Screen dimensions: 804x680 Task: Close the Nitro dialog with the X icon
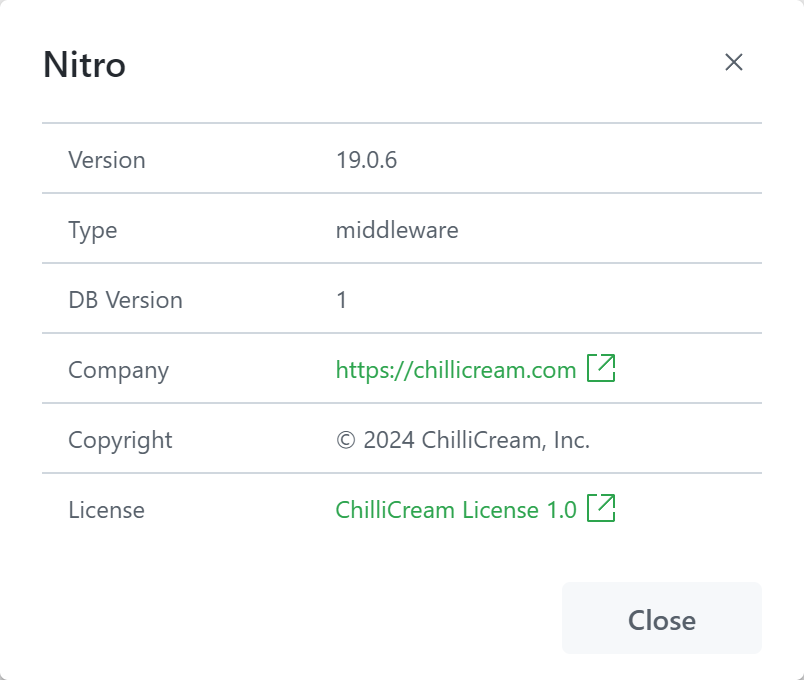[734, 62]
